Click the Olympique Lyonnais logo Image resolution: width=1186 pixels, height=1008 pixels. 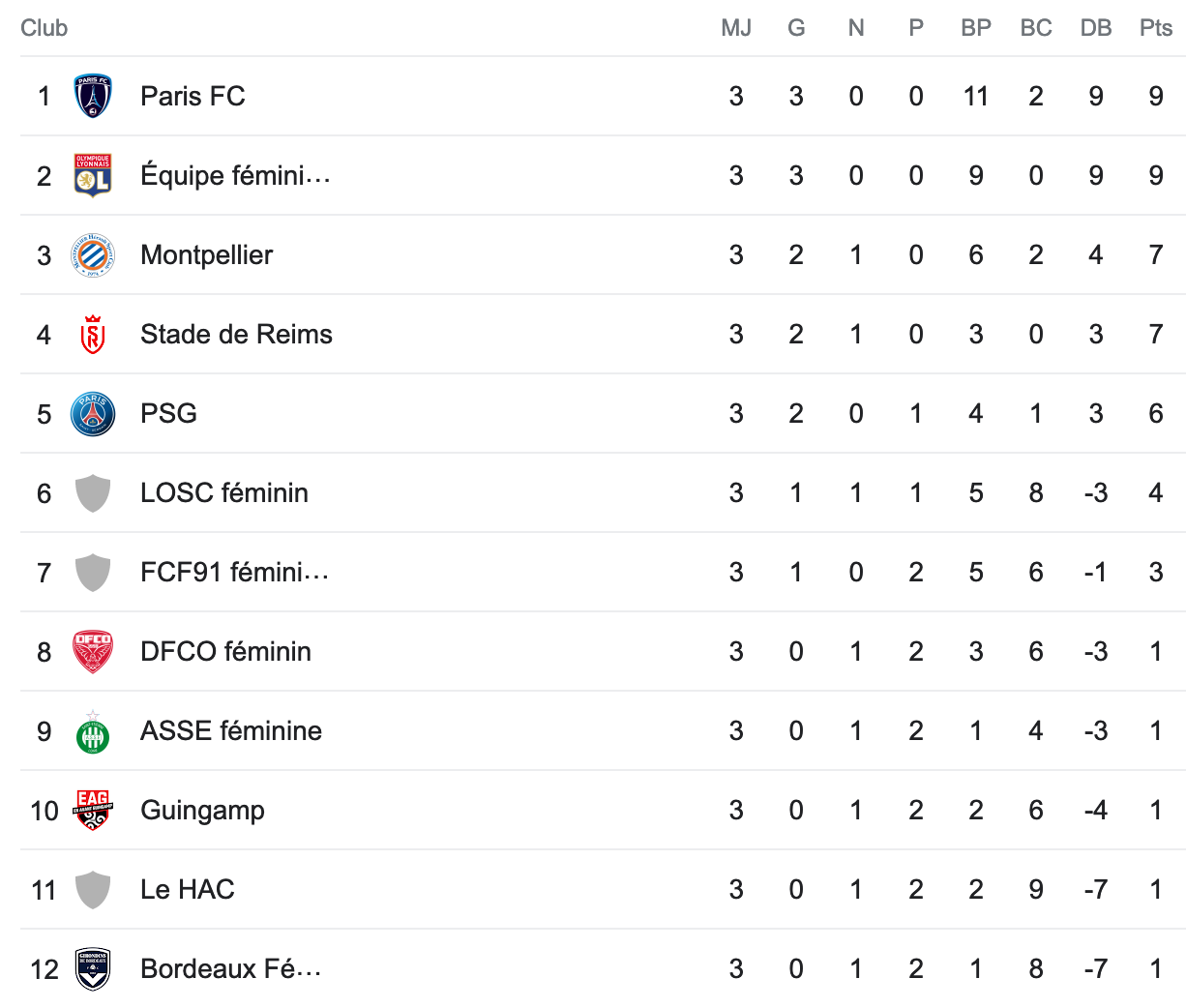click(x=93, y=176)
